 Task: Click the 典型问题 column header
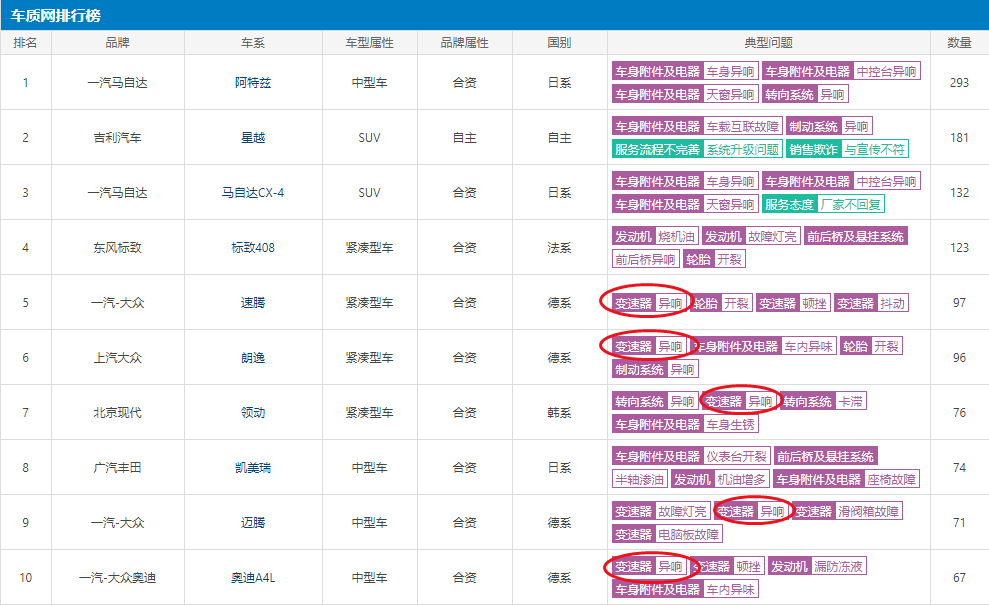click(x=768, y=43)
